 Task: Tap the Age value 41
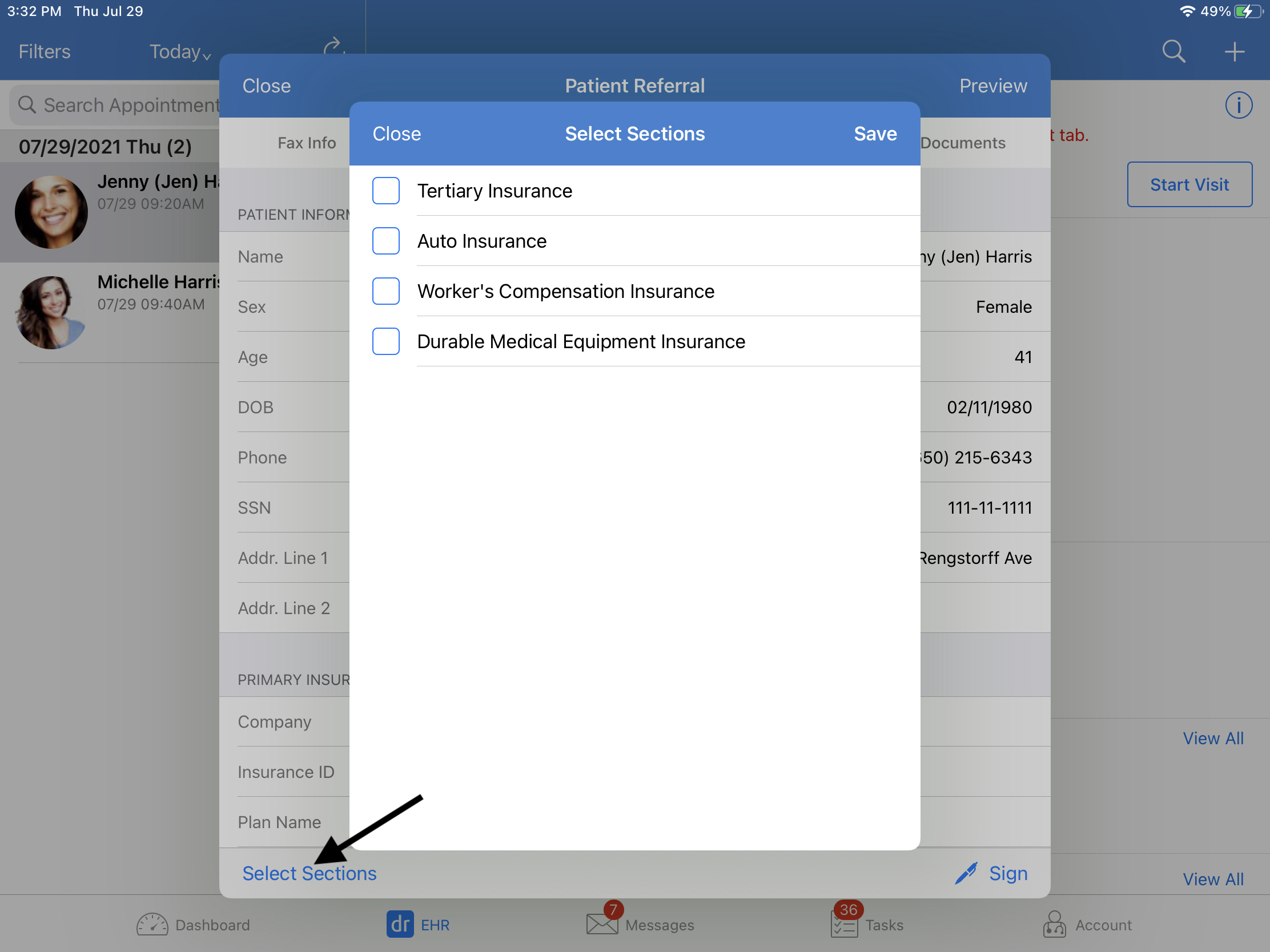point(1023,357)
